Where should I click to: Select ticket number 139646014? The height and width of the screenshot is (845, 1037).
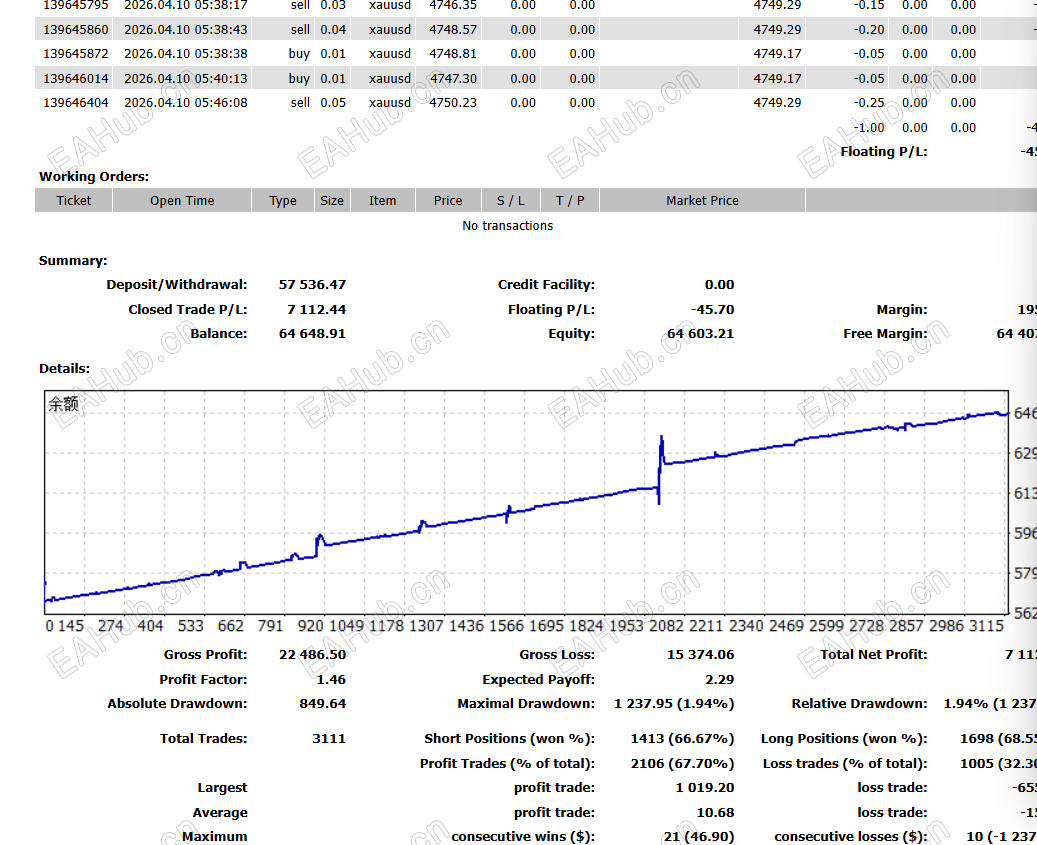point(75,79)
